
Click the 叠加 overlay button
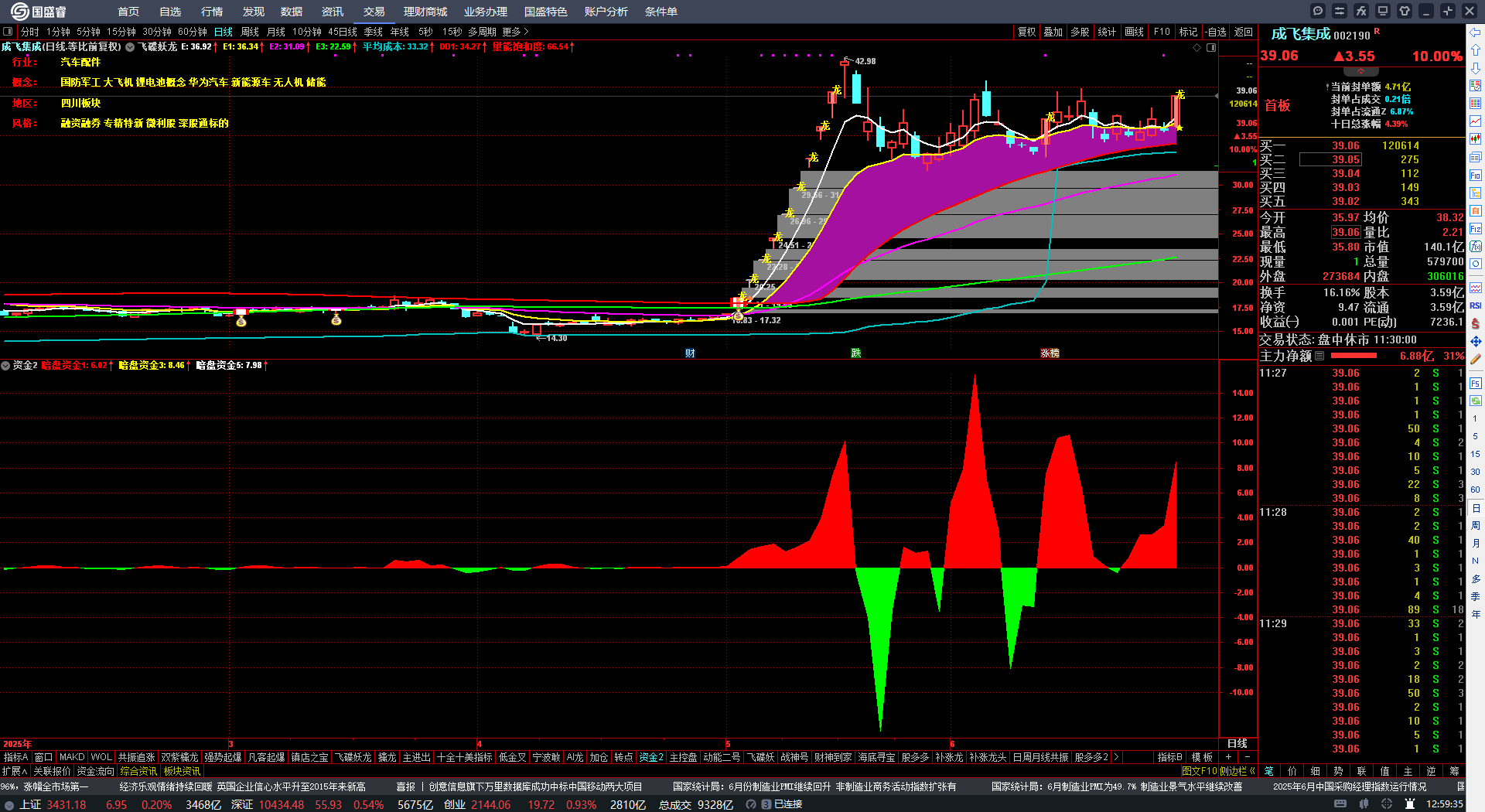click(x=1053, y=32)
